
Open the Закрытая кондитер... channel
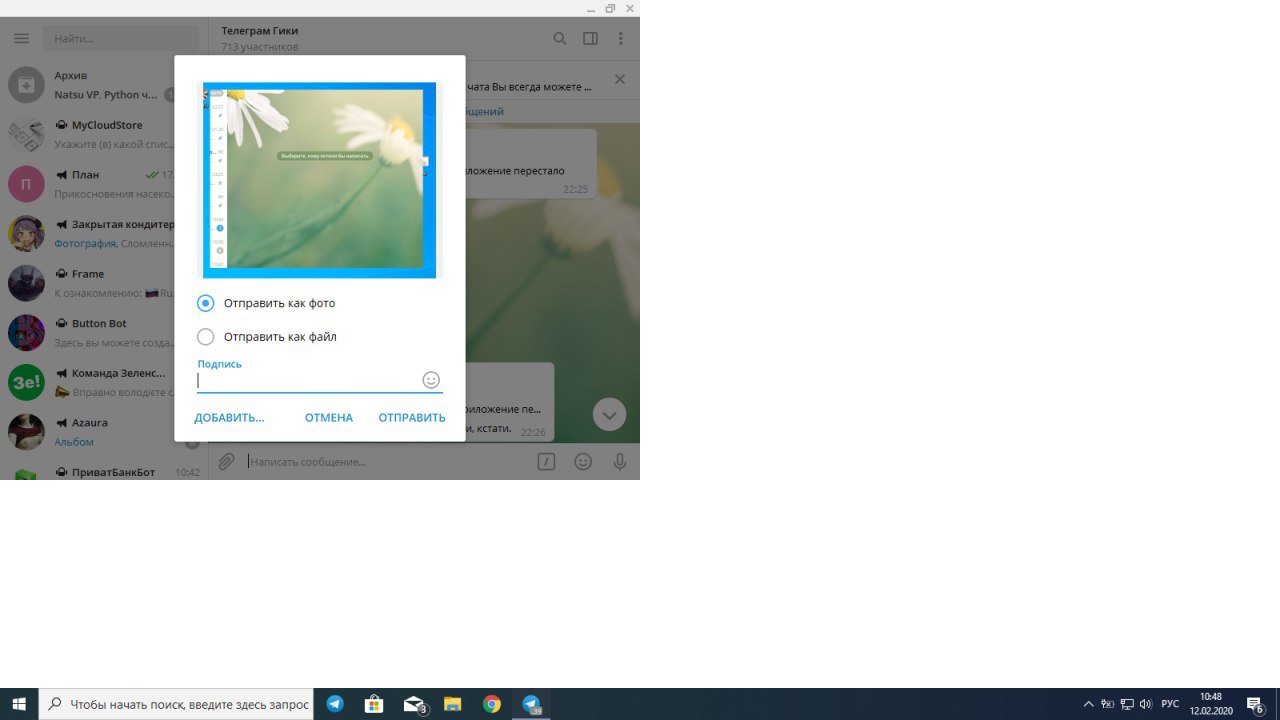tap(104, 234)
